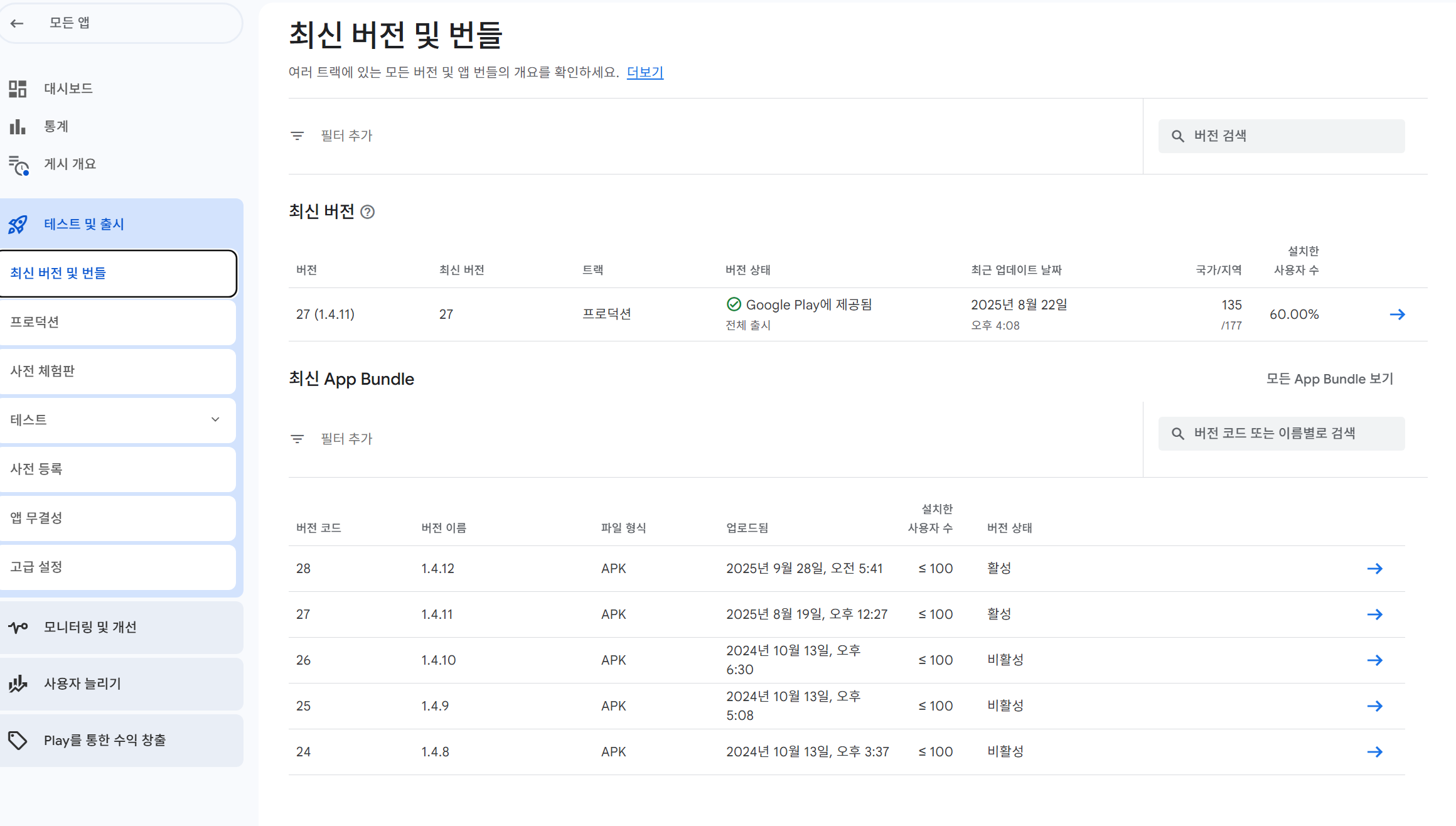Screen dimensions: 1456x826
Task: Open 게시 개요 clock icon item
Action: coord(19,165)
